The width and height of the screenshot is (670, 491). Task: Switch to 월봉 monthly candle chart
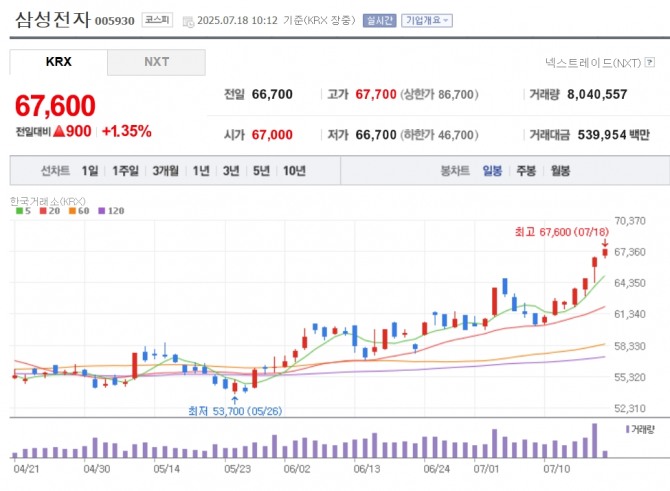point(559,171)
